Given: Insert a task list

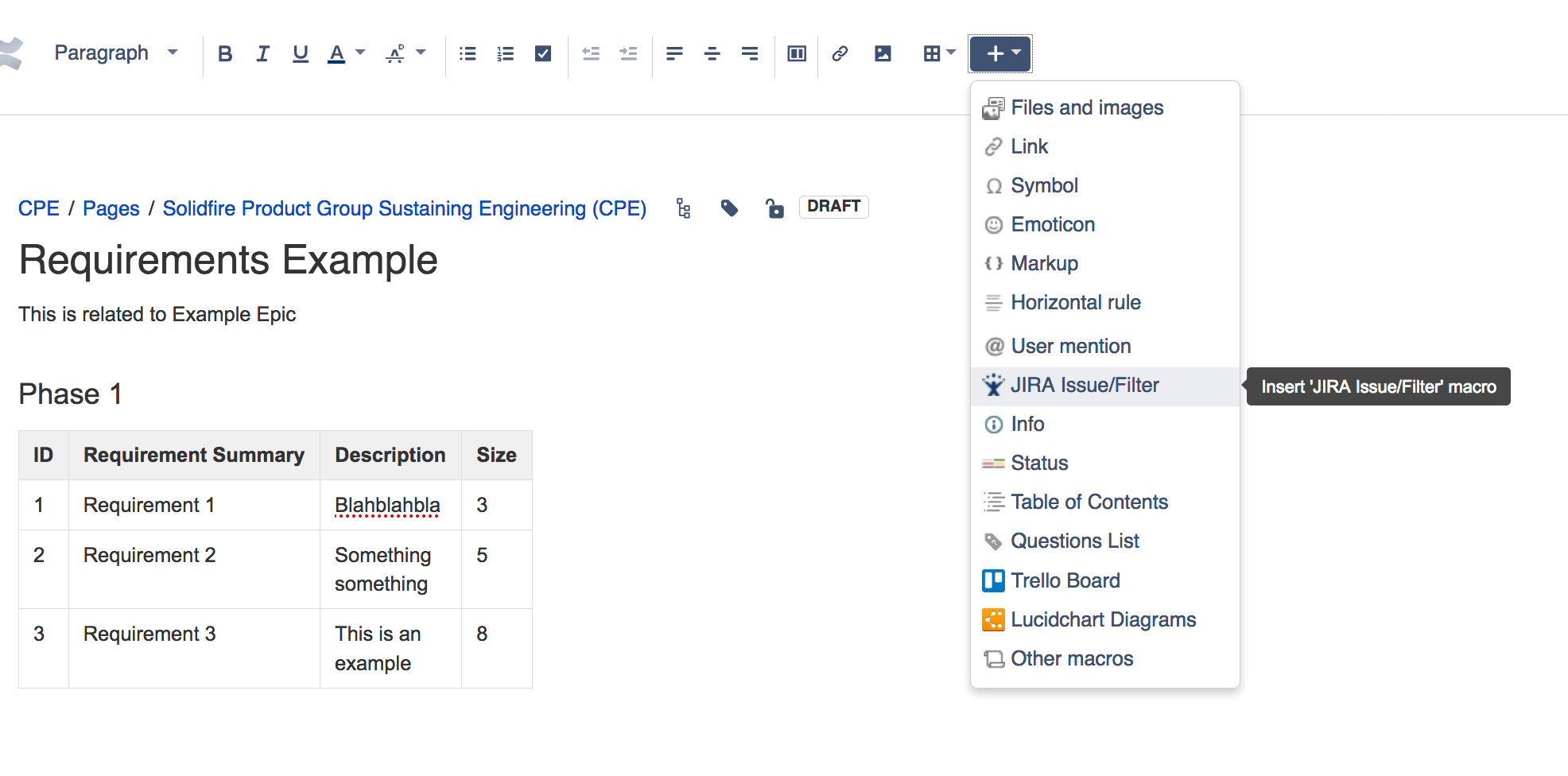Looking at the screenshot, I should [x=543, y=53].
